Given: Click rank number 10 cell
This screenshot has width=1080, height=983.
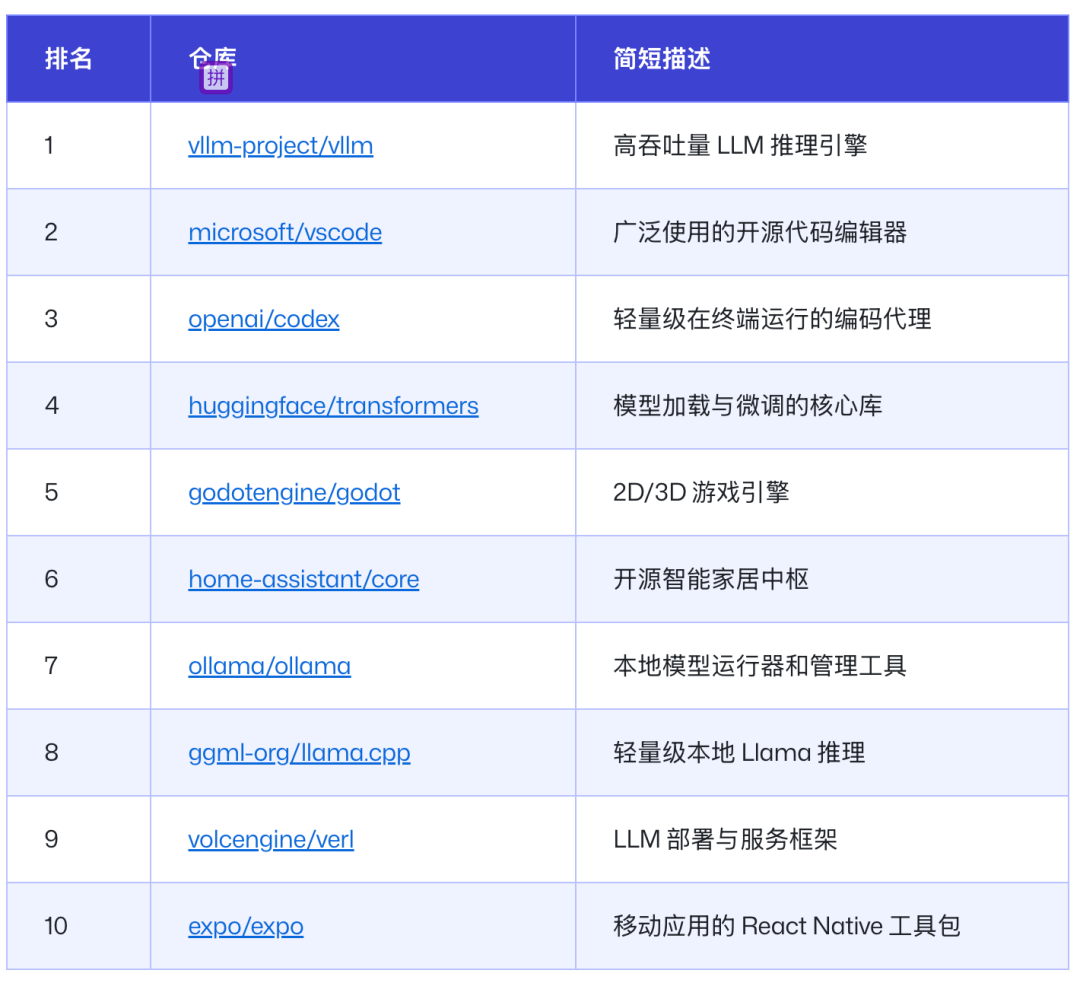Looking at the screenshot, I should pyautogui.click(x=56, y=927).
